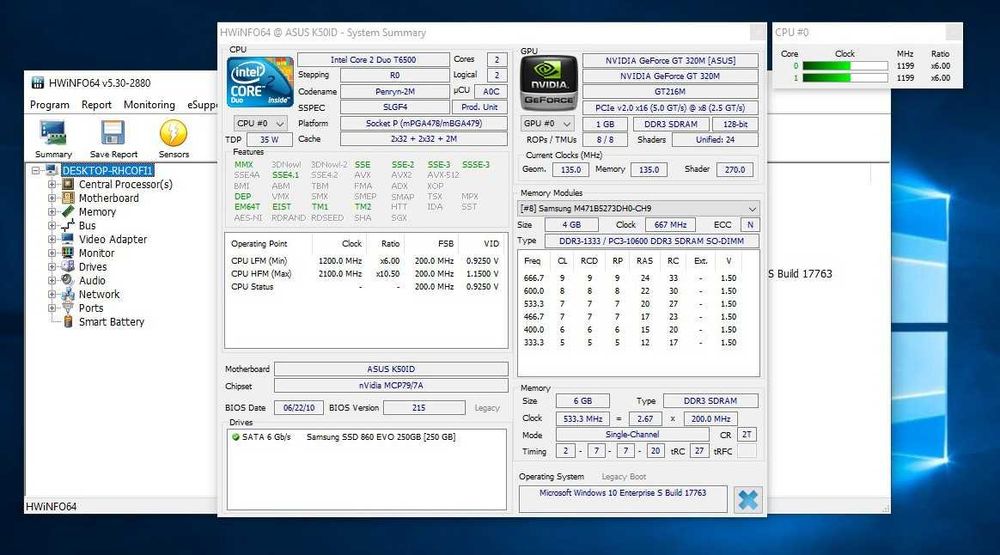This screenshot has width=1000, height=555.
Task: Click the DDR3-1333 / PC3-10600 type field
Action: point(651,241)
